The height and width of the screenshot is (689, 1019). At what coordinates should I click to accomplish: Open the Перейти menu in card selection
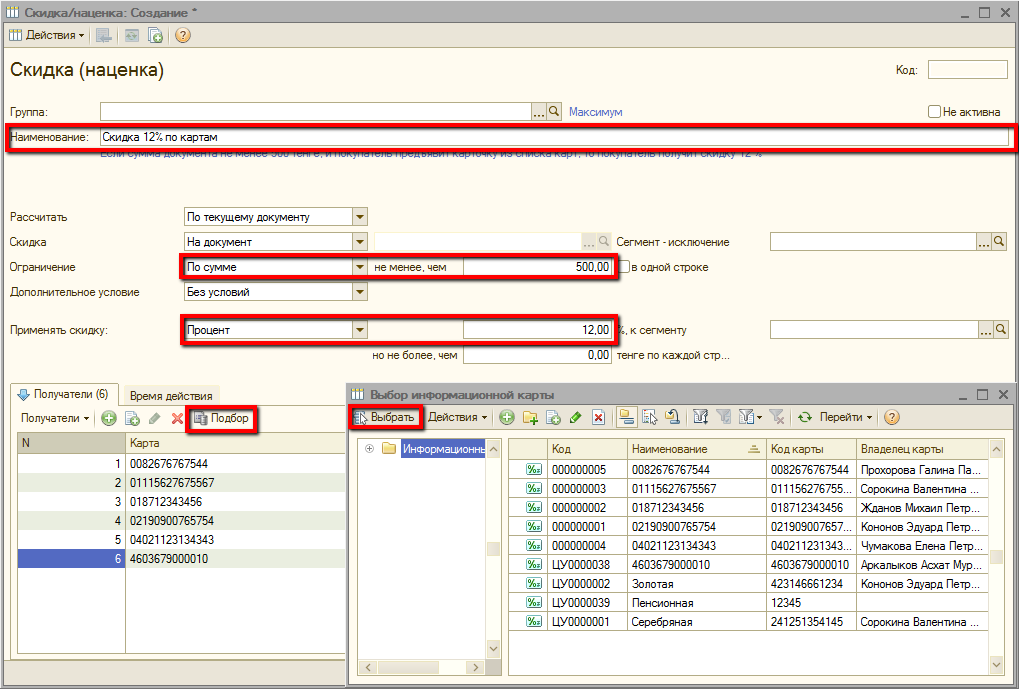tap(845, 417)
